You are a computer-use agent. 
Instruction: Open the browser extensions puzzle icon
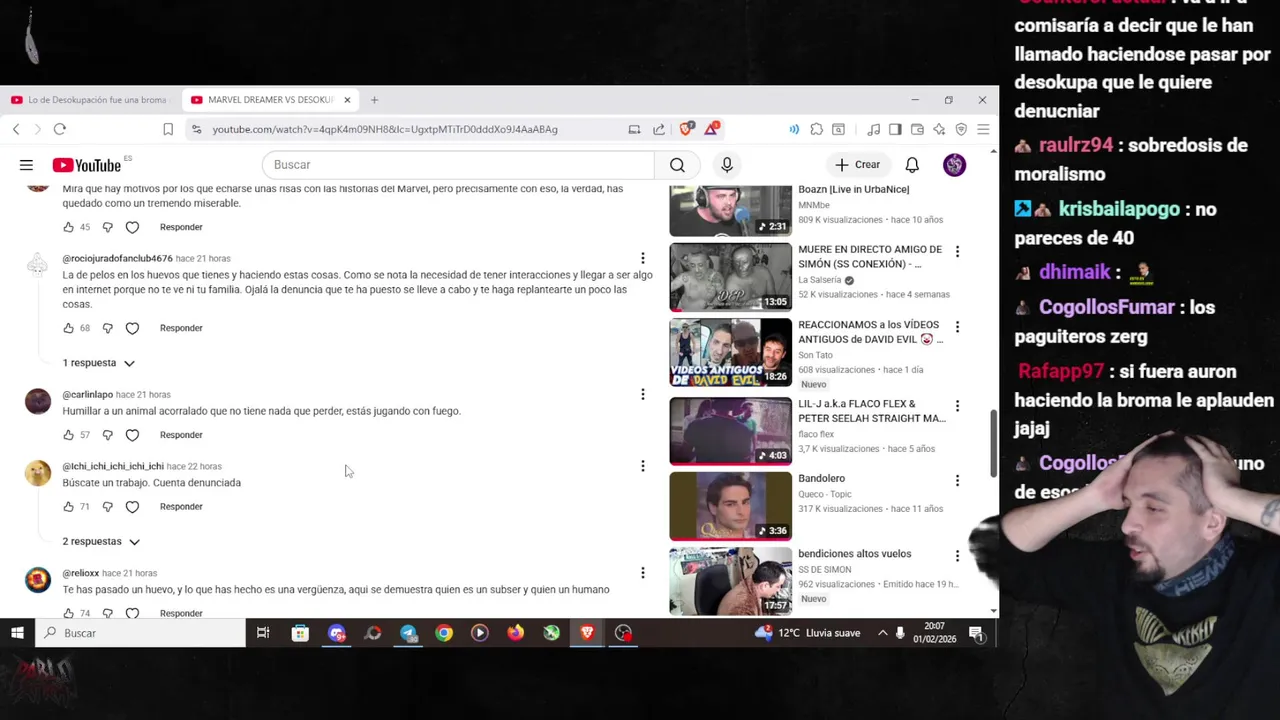coord(817,129)
